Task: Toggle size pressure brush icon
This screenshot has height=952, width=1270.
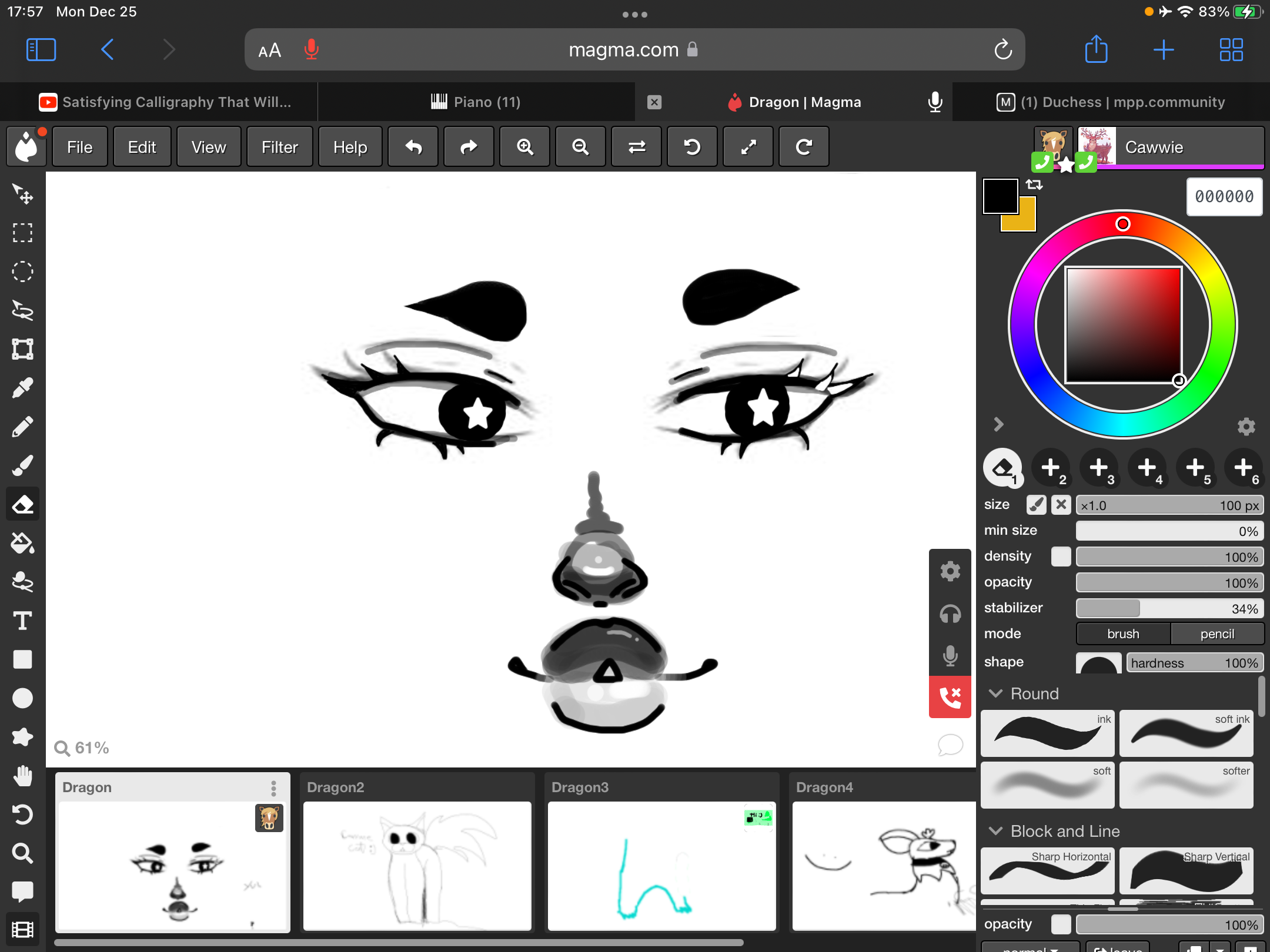Action: click(x=1037, y=505)
